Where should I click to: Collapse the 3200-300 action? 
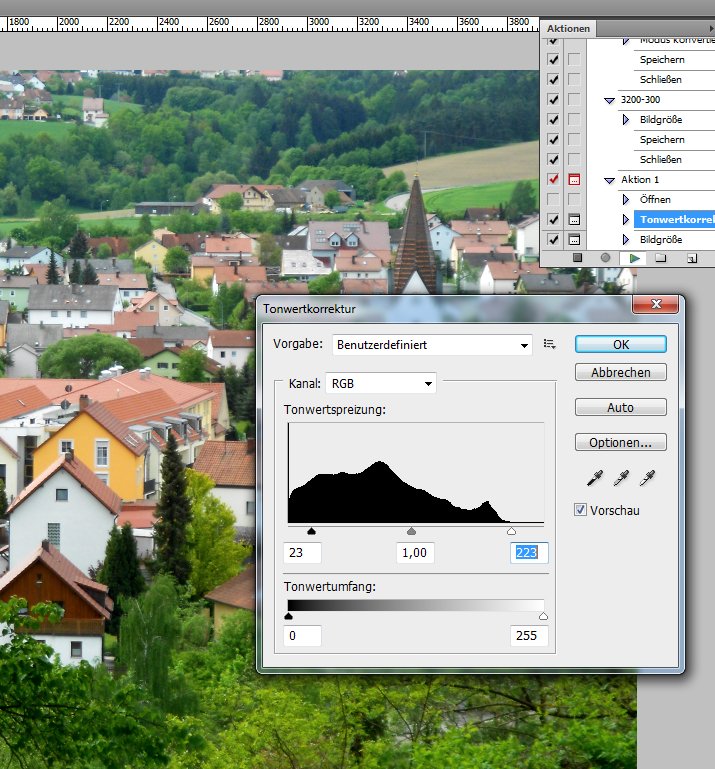(x=609, y=100)
